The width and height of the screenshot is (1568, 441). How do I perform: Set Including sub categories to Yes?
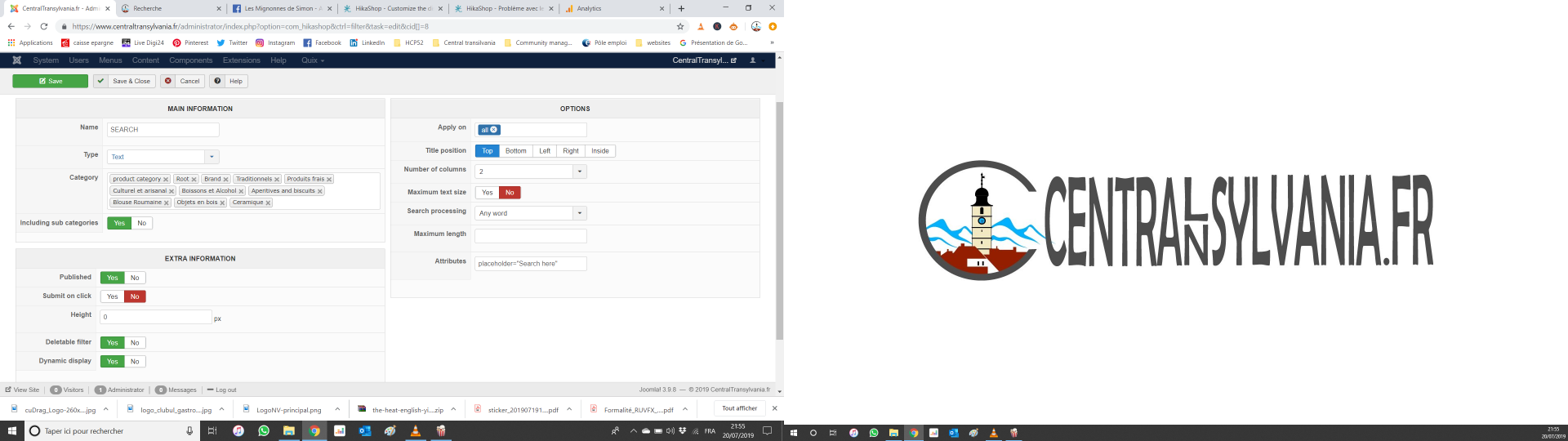click(x=119, y=223)
